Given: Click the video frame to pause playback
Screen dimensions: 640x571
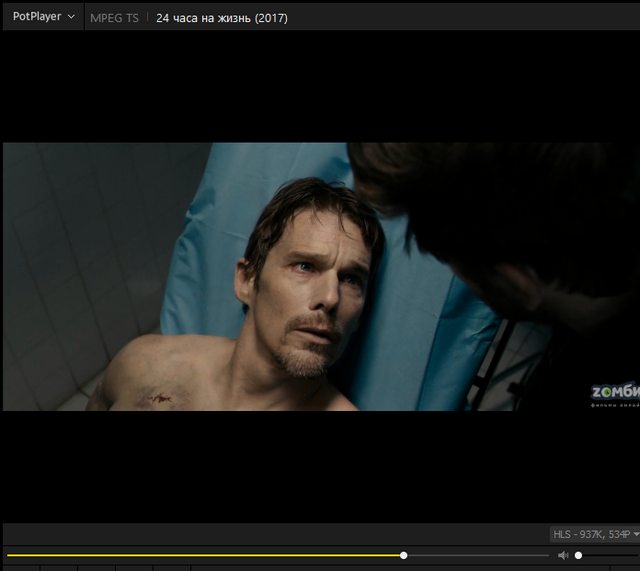Looking at the screenshot, I should [x=321, y=276].
